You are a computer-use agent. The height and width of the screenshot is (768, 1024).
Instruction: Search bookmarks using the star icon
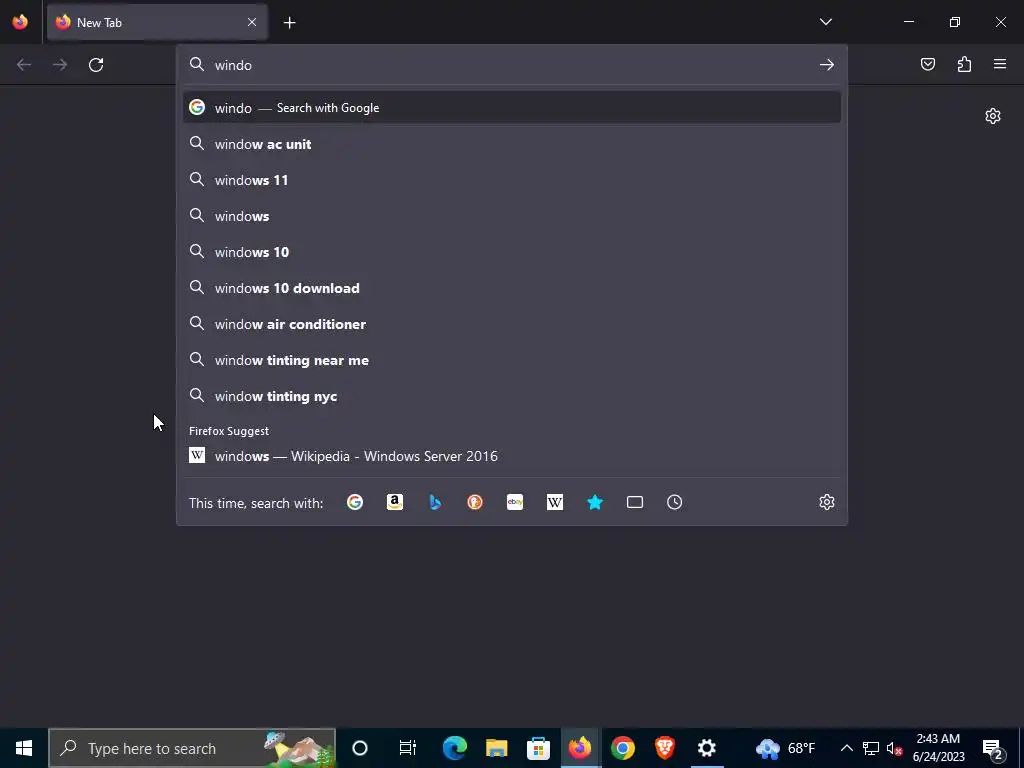tap(595, 502)
